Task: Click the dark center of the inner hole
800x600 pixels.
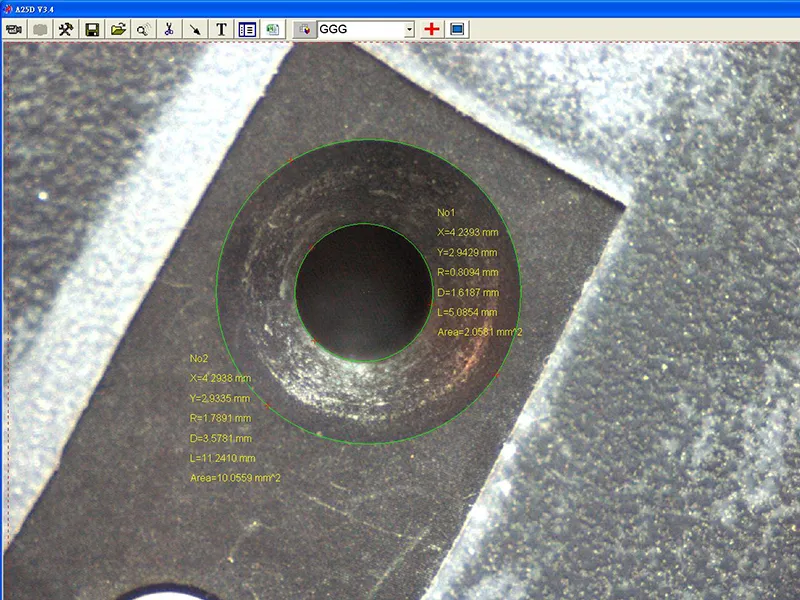Action: tap(362, 291)
